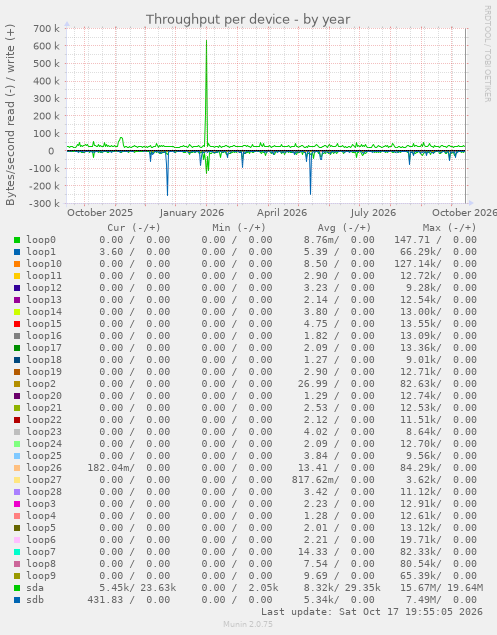This screenshot has width=497, height=635.
Task: Click the loop7 cyan swatch
Action: pos(17,552)
